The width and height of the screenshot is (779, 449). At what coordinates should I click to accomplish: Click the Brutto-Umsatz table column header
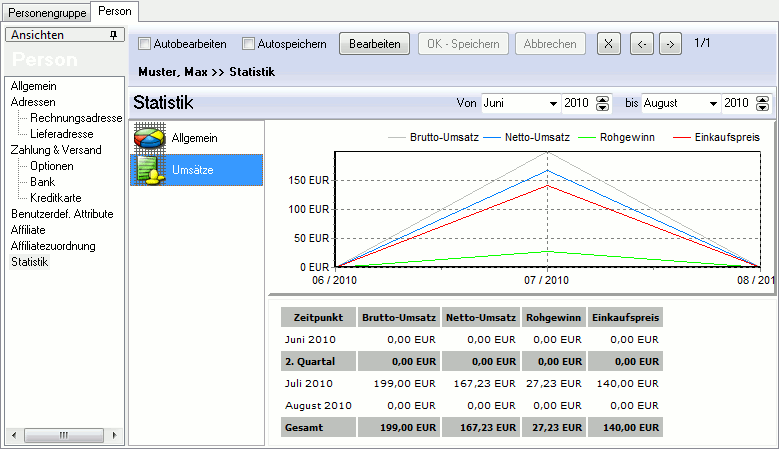[x=399, y=317]
